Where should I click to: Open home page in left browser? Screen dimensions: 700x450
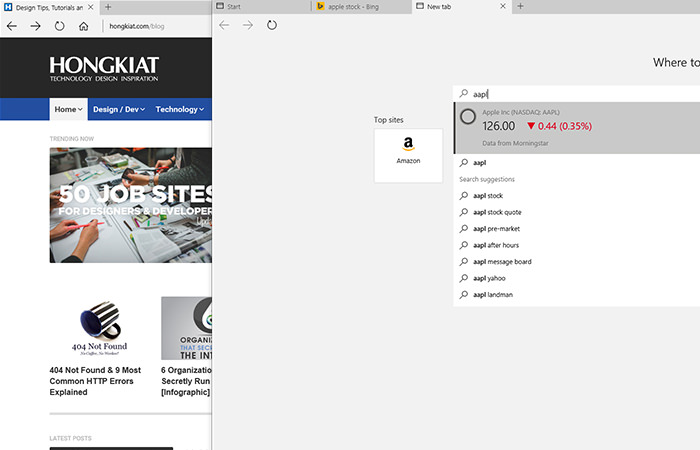(83, 26)
